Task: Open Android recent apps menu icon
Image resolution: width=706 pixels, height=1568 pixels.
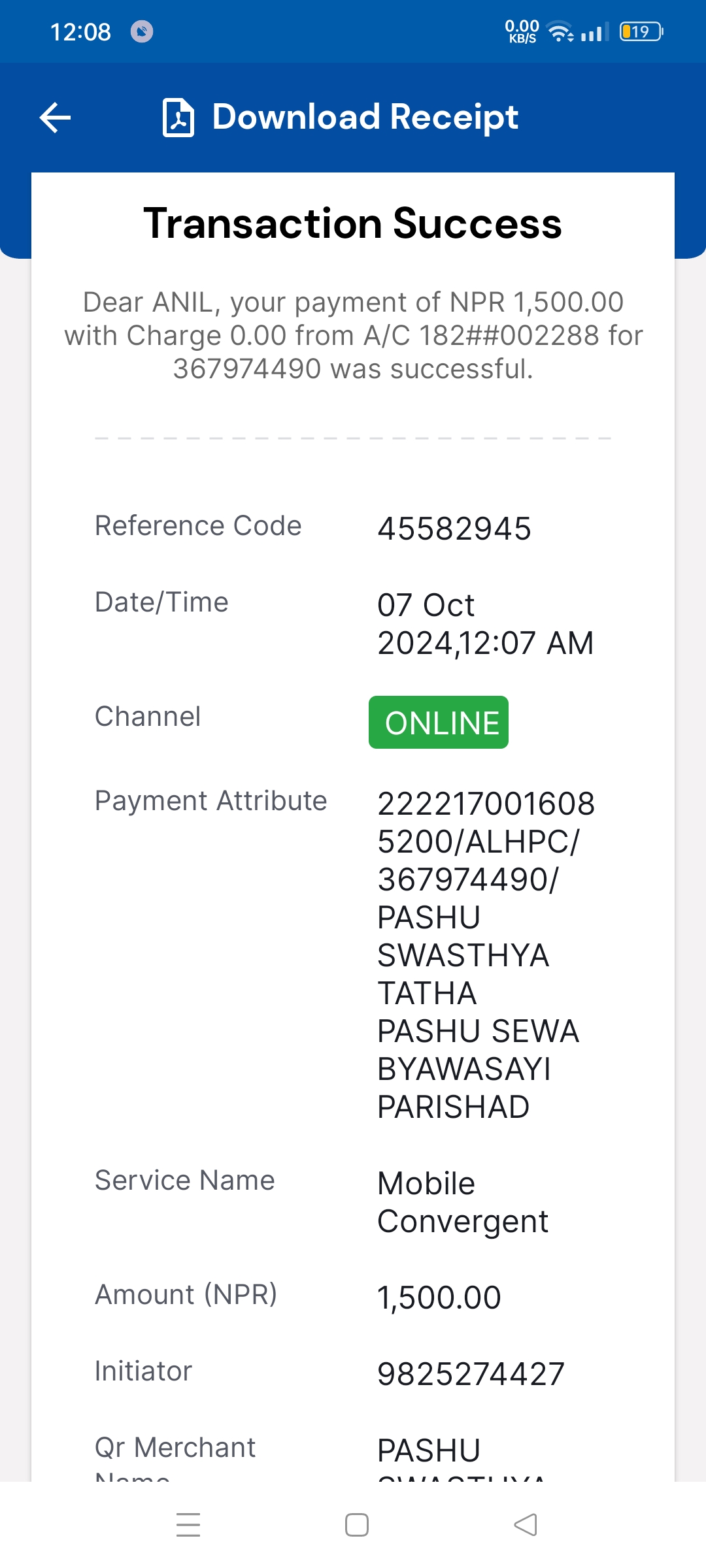Action: 188,1525
